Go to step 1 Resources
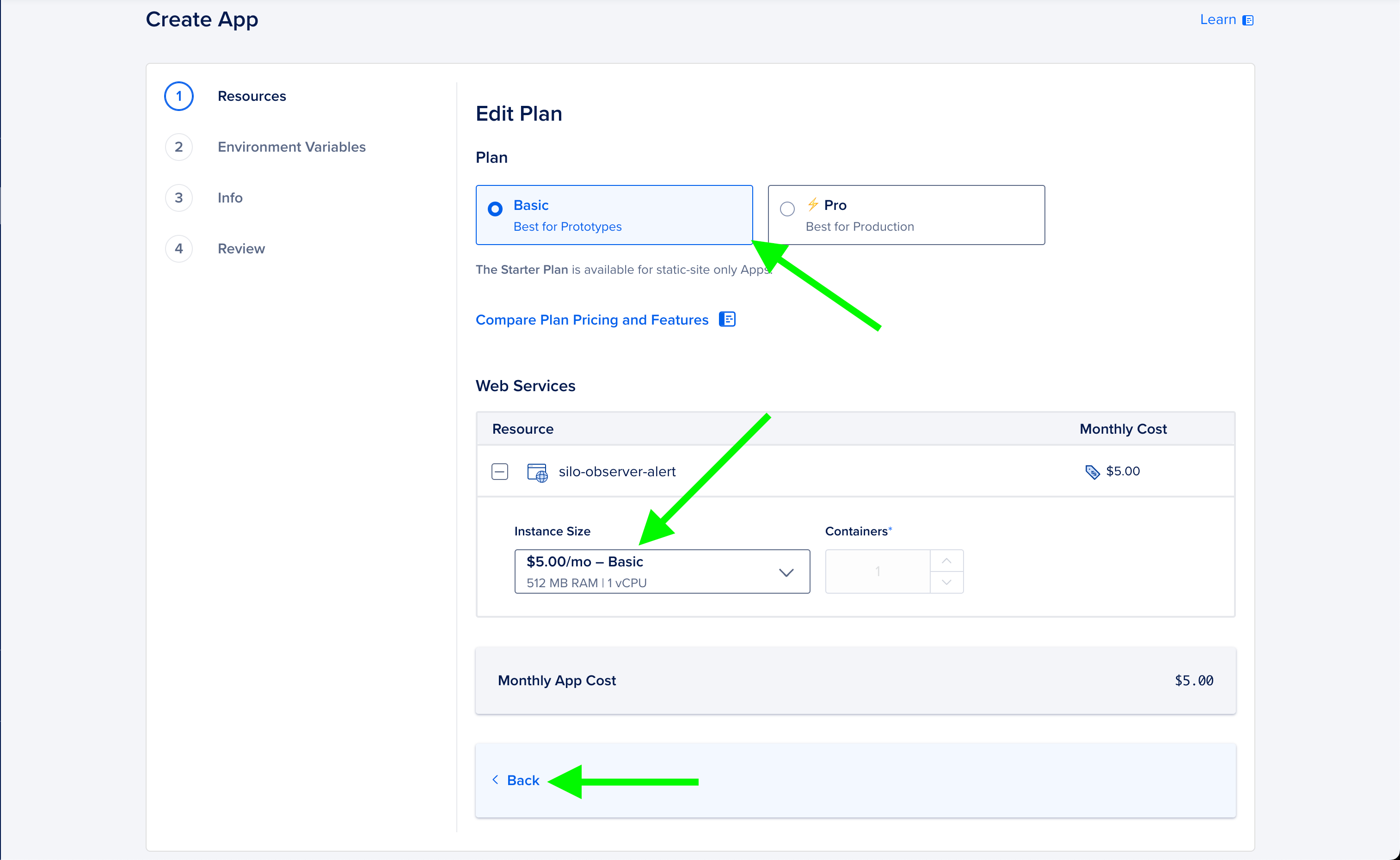This screenshot has height=860, width=1400. point(252,96)
